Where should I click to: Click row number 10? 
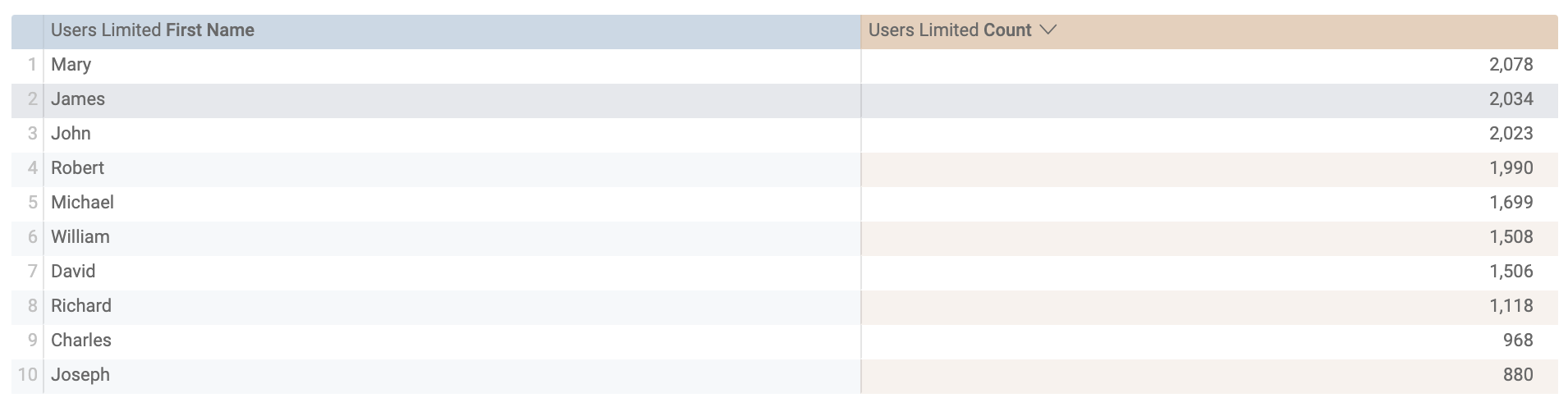(x=28, y=375)
